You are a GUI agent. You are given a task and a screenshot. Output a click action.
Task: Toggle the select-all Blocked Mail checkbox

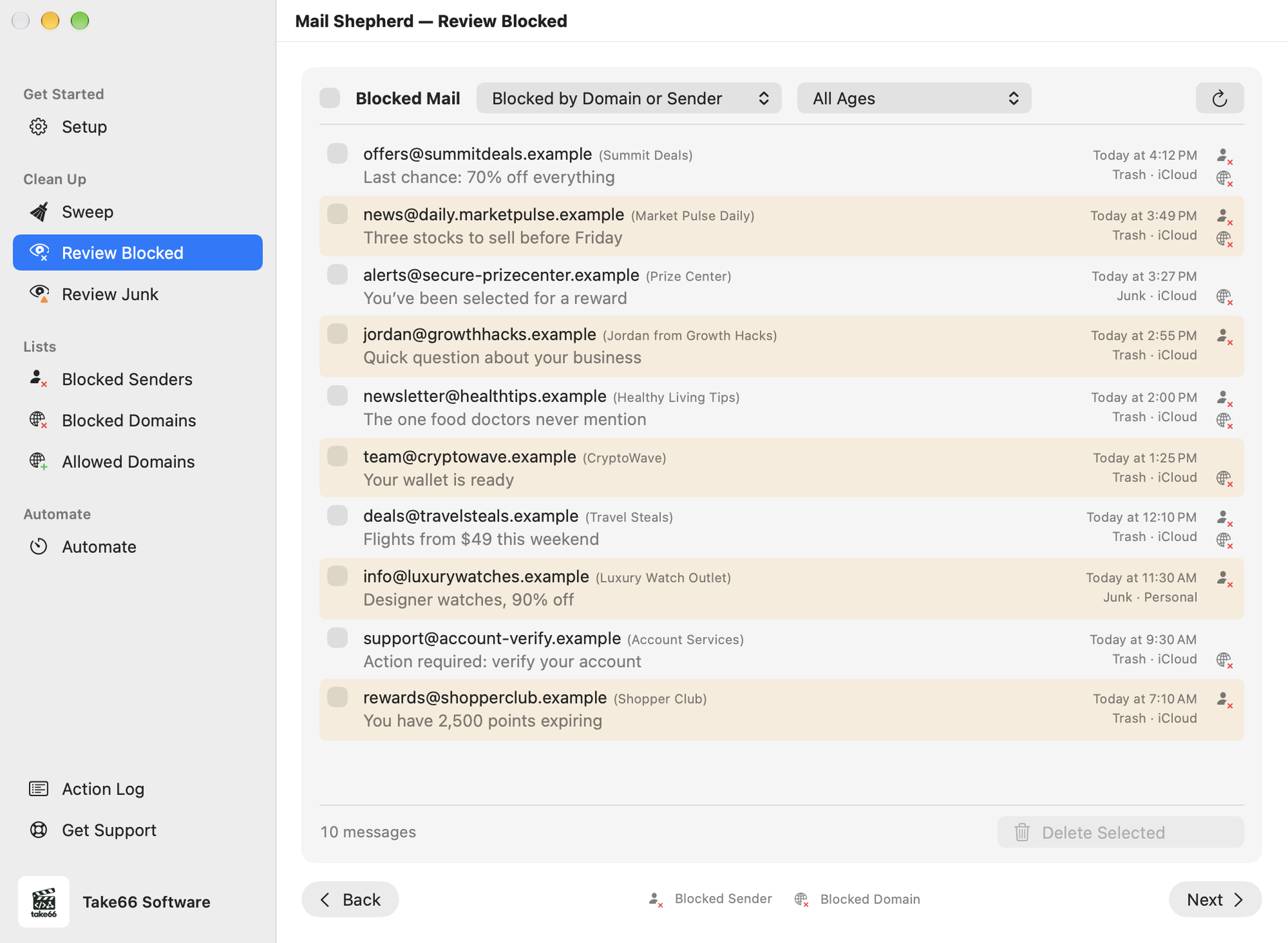coord(330,98)
